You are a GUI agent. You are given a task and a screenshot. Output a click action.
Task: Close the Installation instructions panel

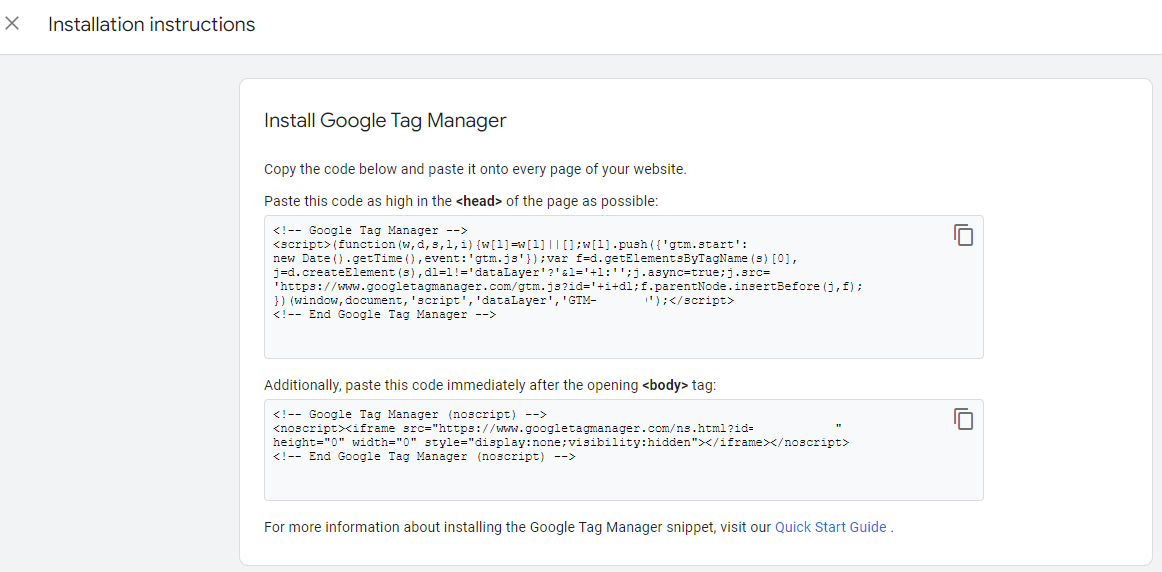[x=12, y=24]
